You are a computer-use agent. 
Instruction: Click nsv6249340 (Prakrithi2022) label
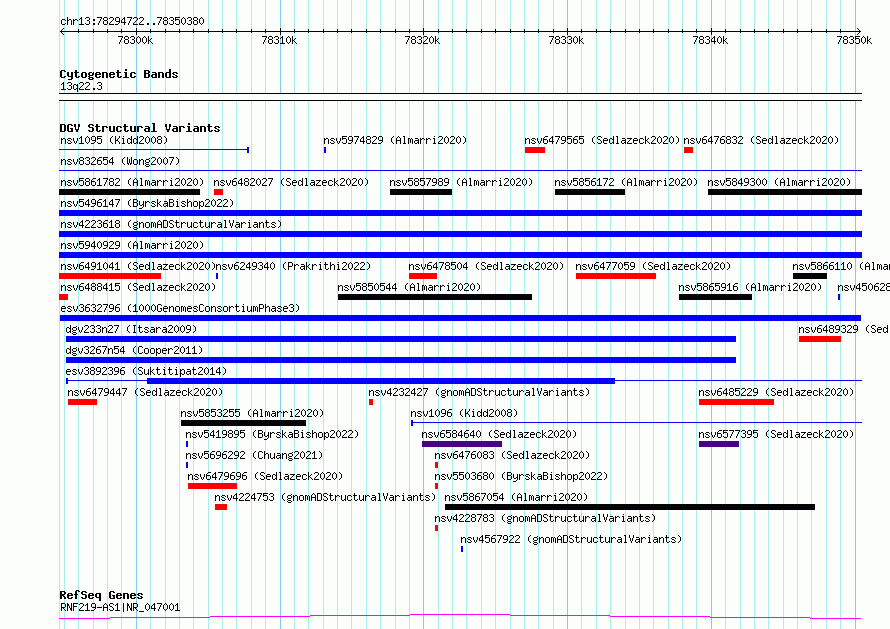(x=292, y=266)
